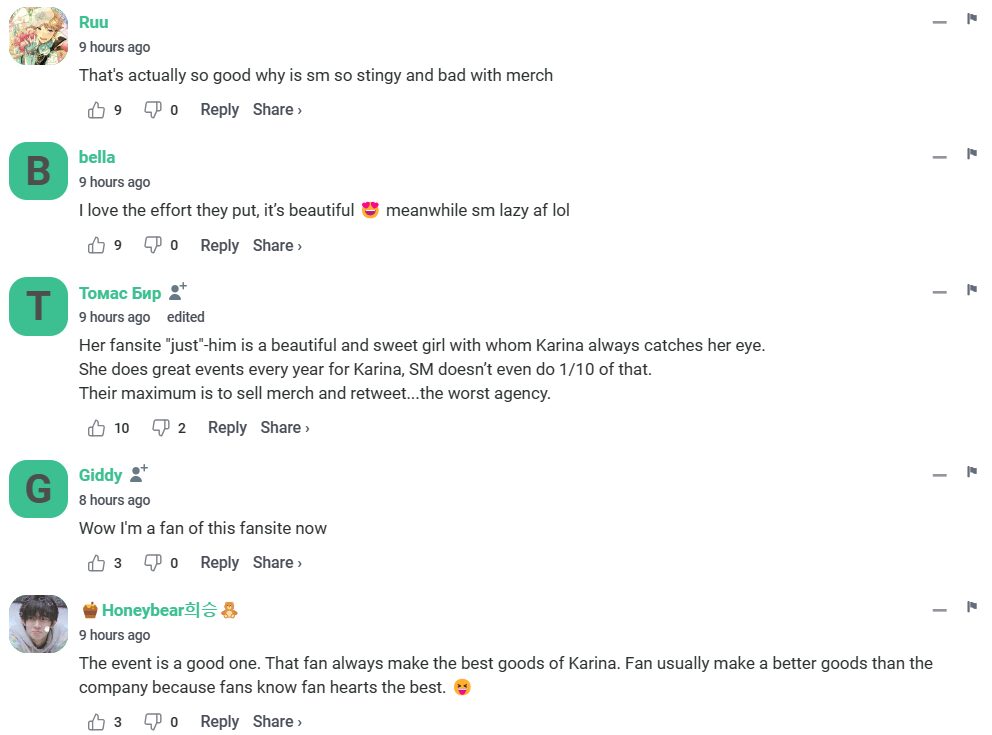Open Honeybear's profile name link
The width and height of the screenshot is (992, 735).
159,610
